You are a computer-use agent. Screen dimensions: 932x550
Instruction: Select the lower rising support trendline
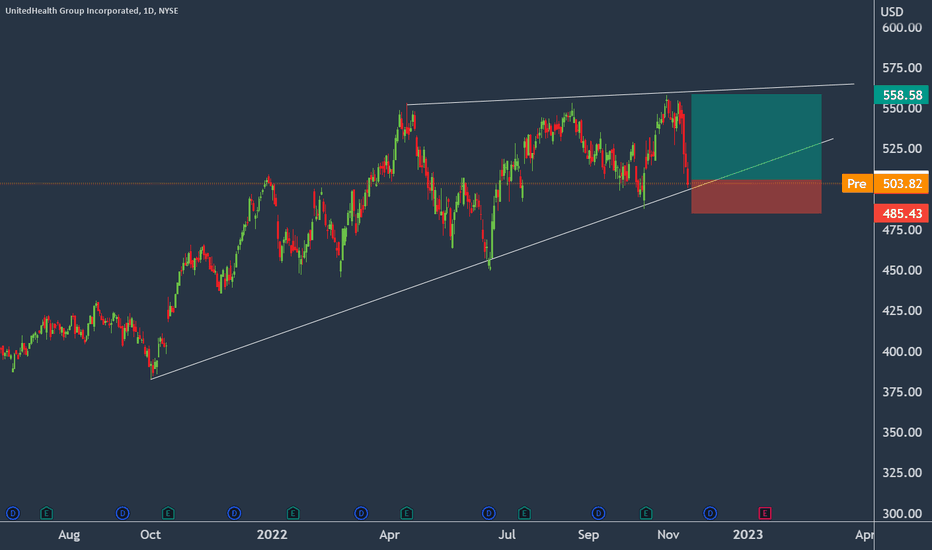tap(492, 259)
